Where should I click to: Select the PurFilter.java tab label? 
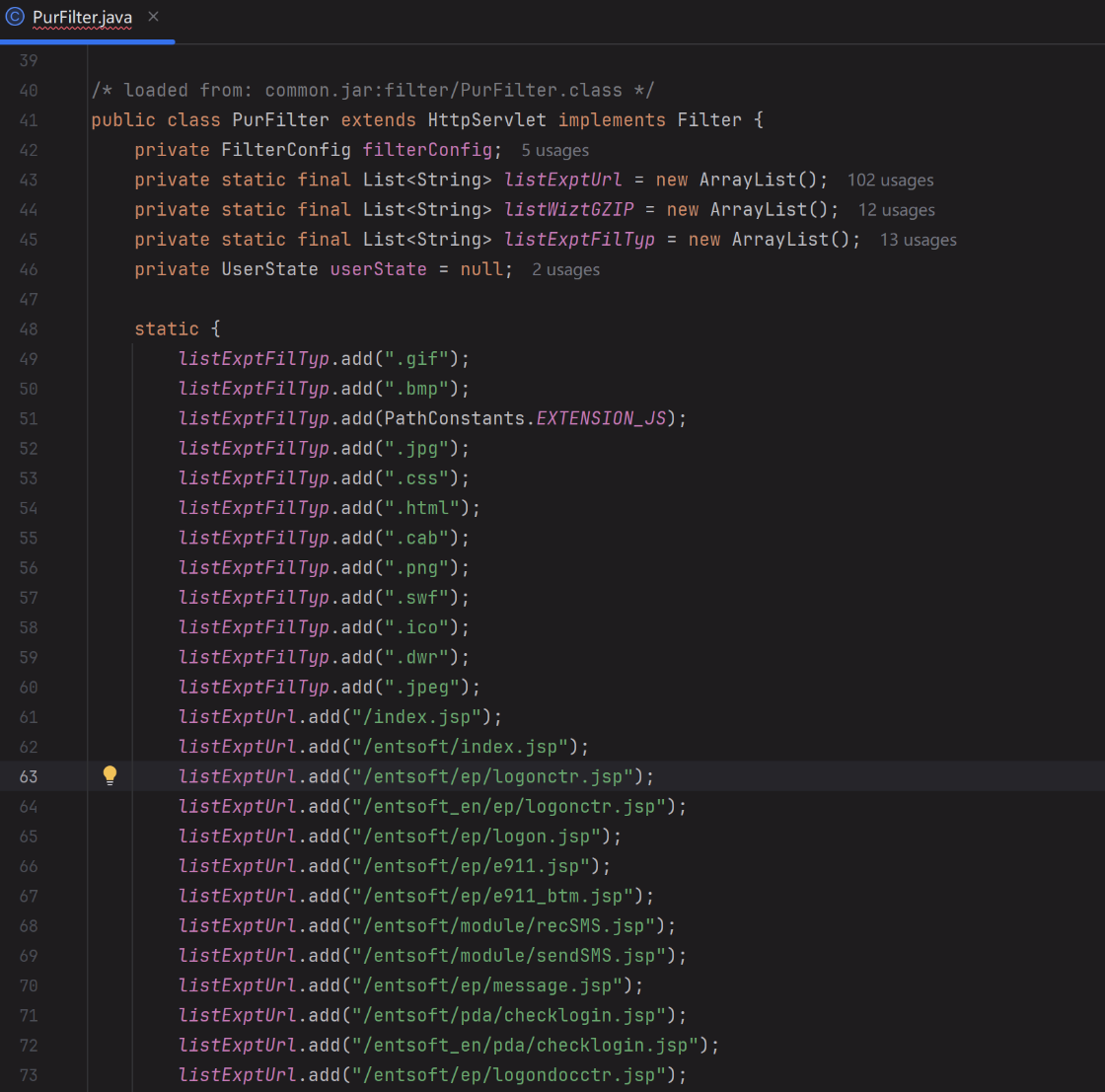82,18
